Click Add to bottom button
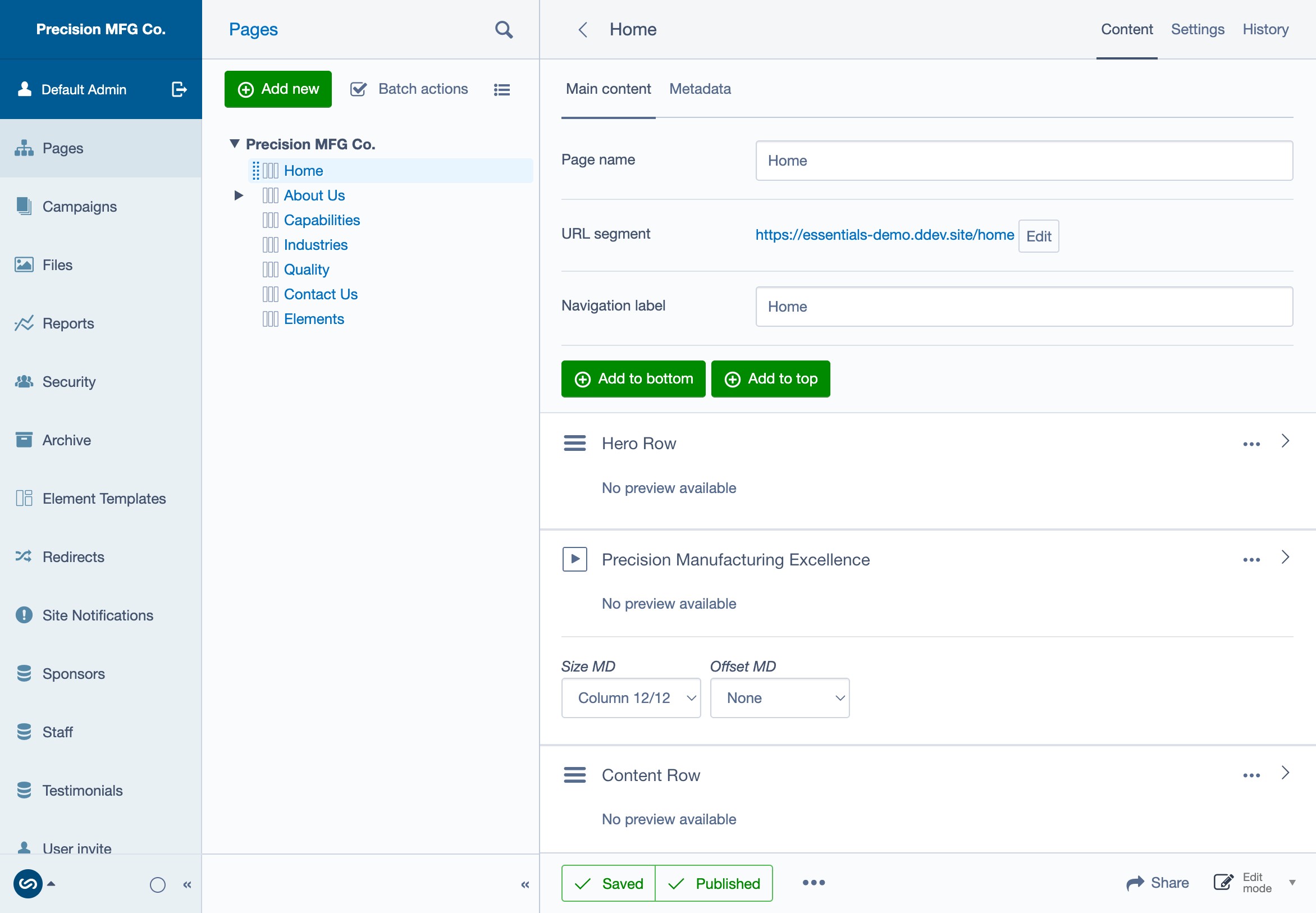Viewport: 1316px width, 913px height. [x=633, y=378]
